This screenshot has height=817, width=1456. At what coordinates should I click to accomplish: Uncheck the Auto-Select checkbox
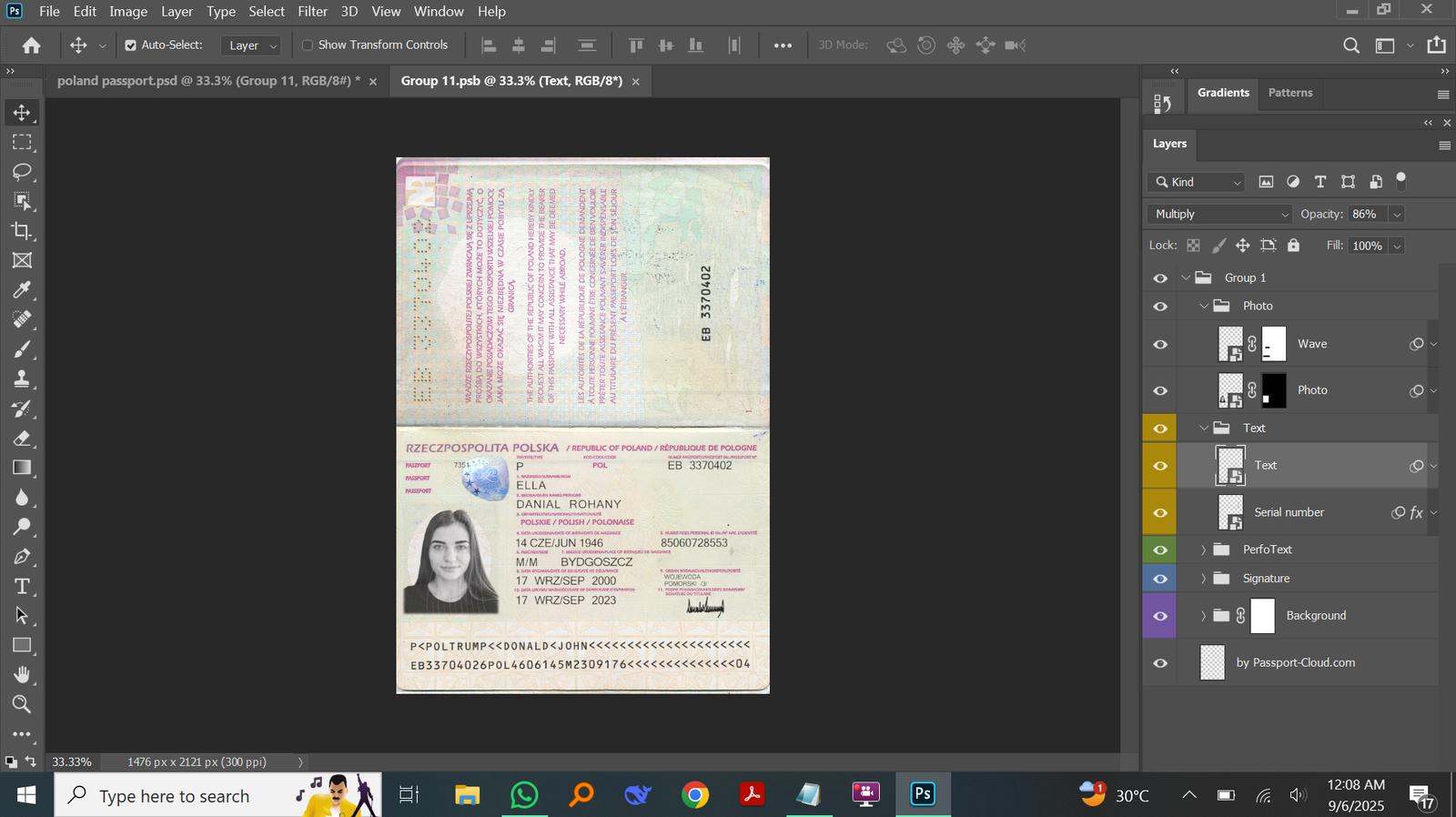[130, 45]
